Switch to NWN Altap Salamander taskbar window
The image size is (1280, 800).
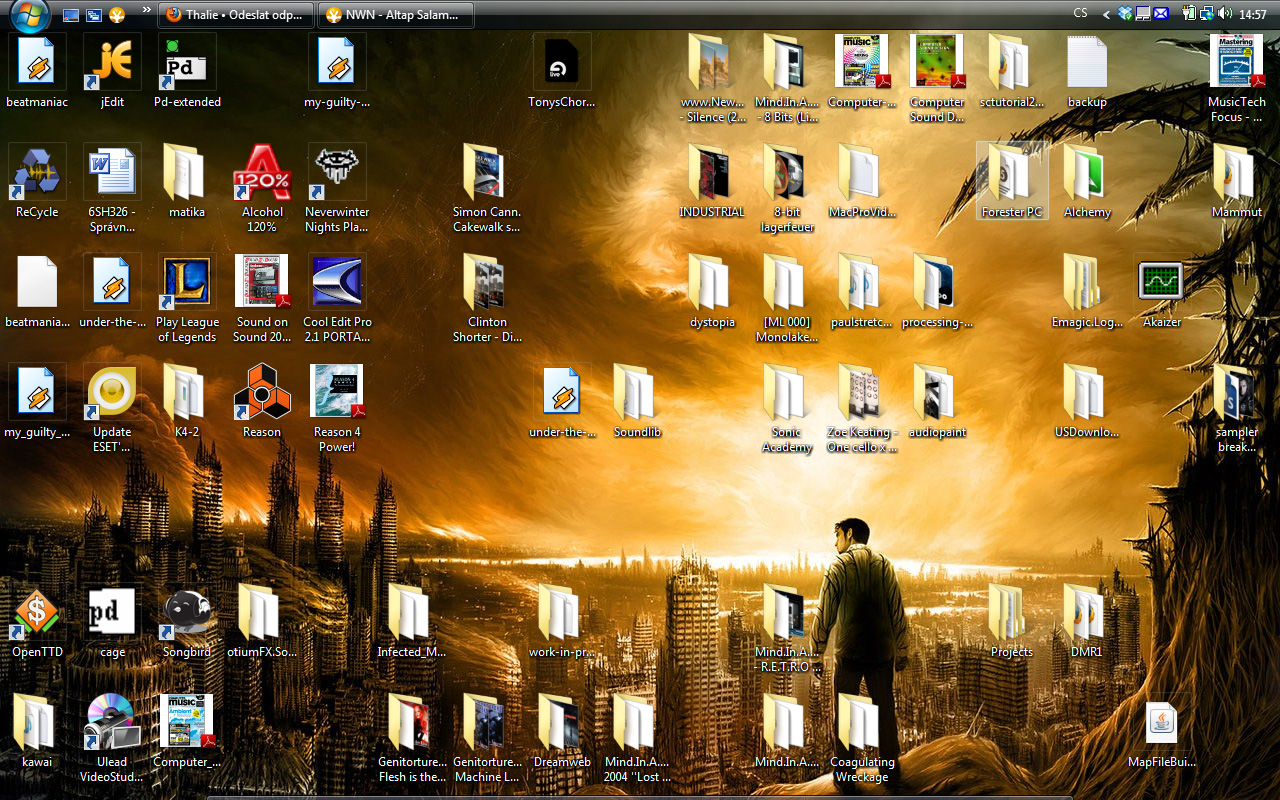[395, 15]
